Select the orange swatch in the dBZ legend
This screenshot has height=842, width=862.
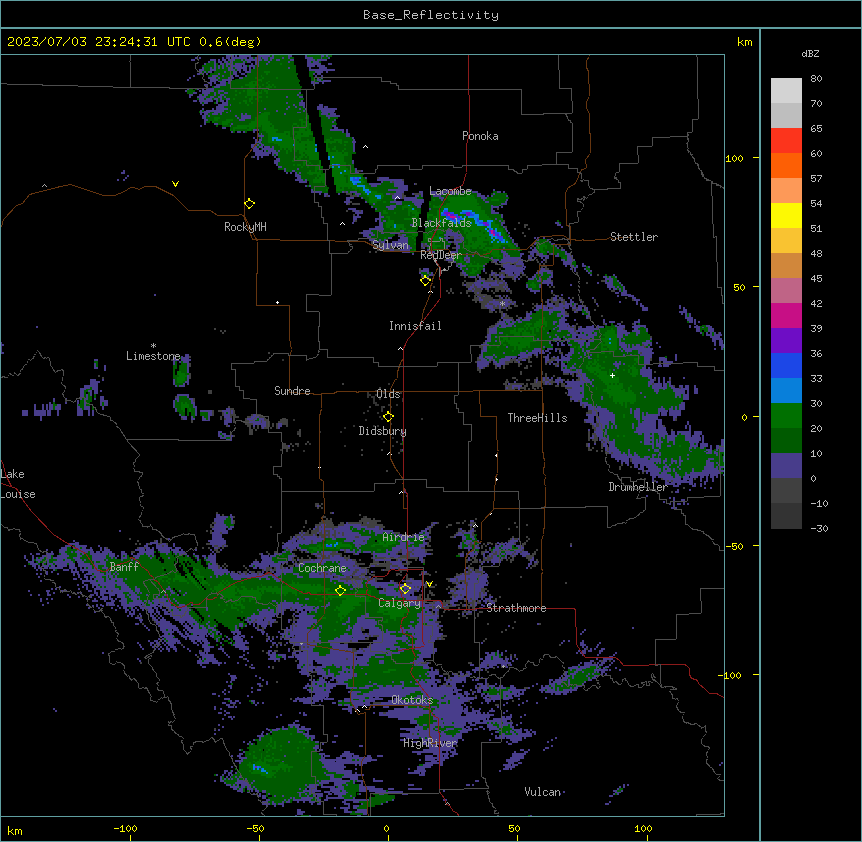[x=786, y=165]
